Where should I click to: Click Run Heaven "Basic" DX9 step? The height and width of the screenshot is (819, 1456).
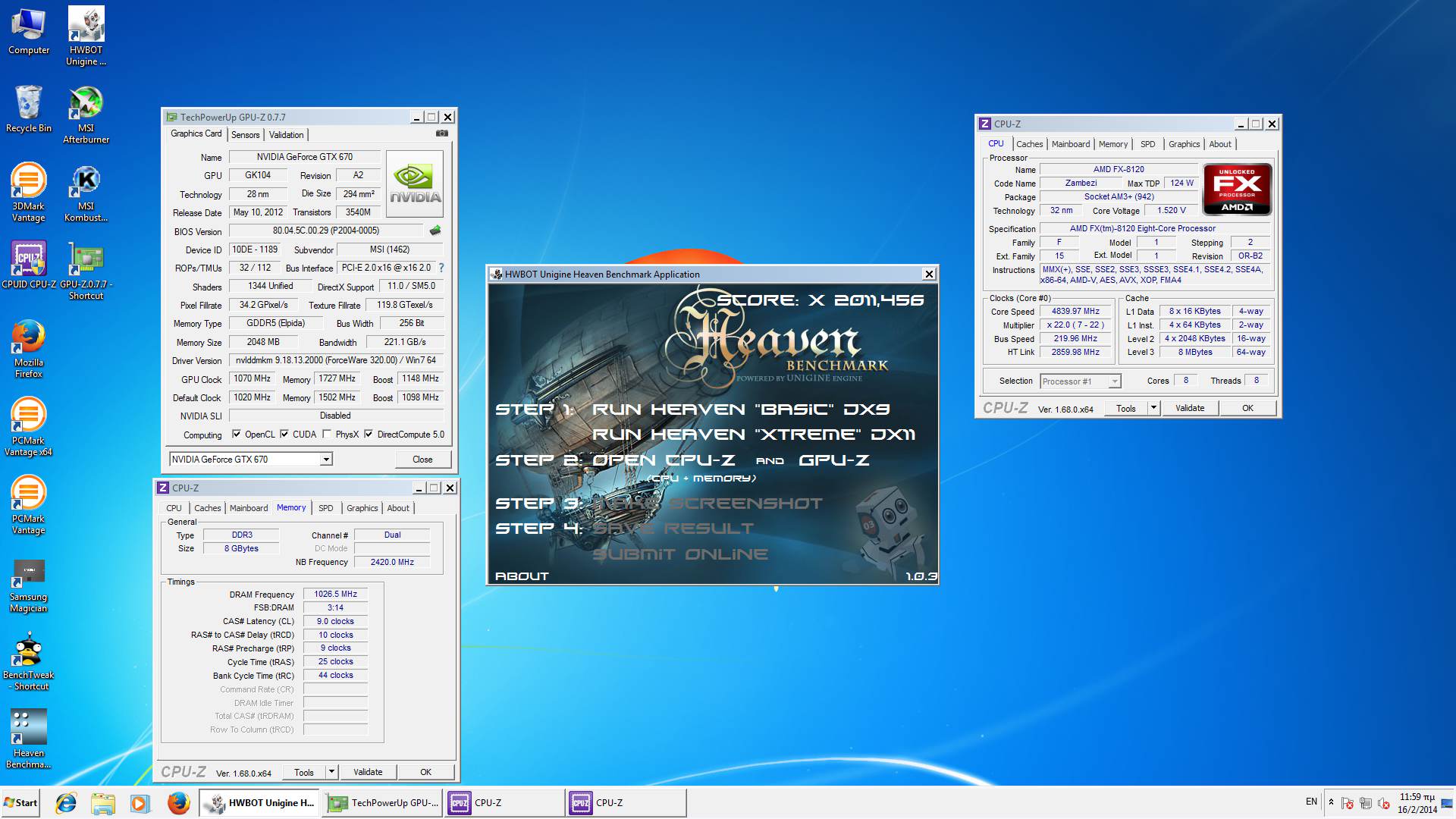coord(741,409)
